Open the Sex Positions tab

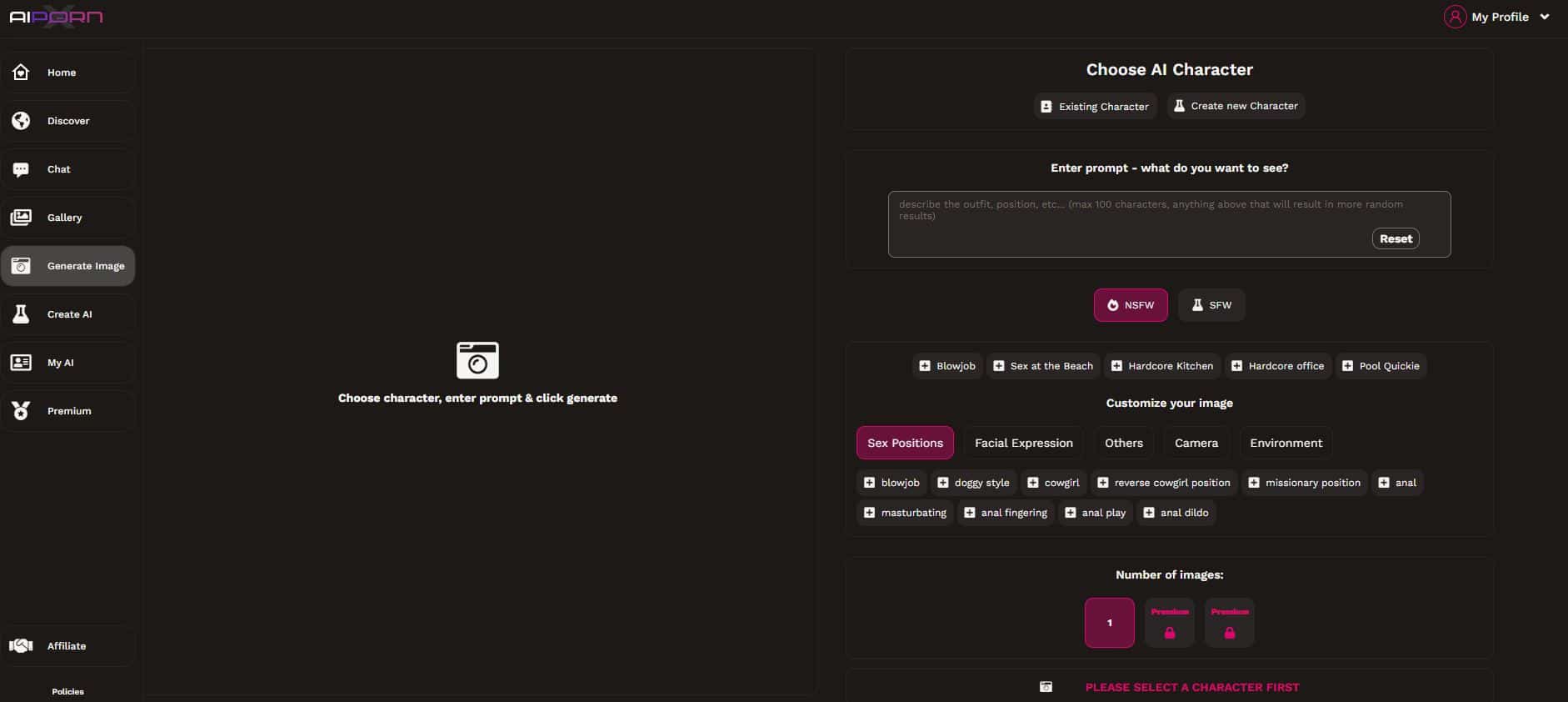(905, 444)
